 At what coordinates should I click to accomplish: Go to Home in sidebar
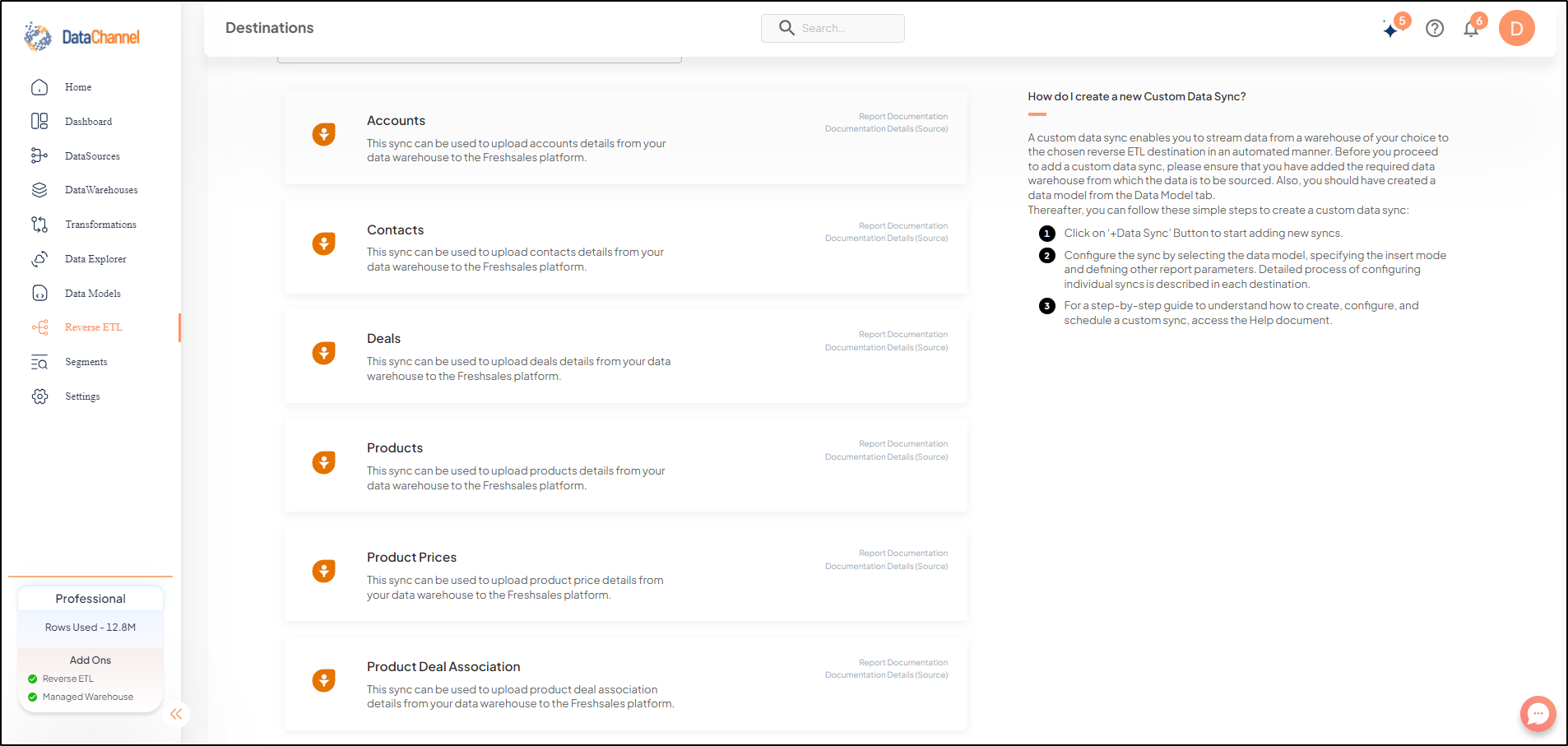(x=78, y=87)
